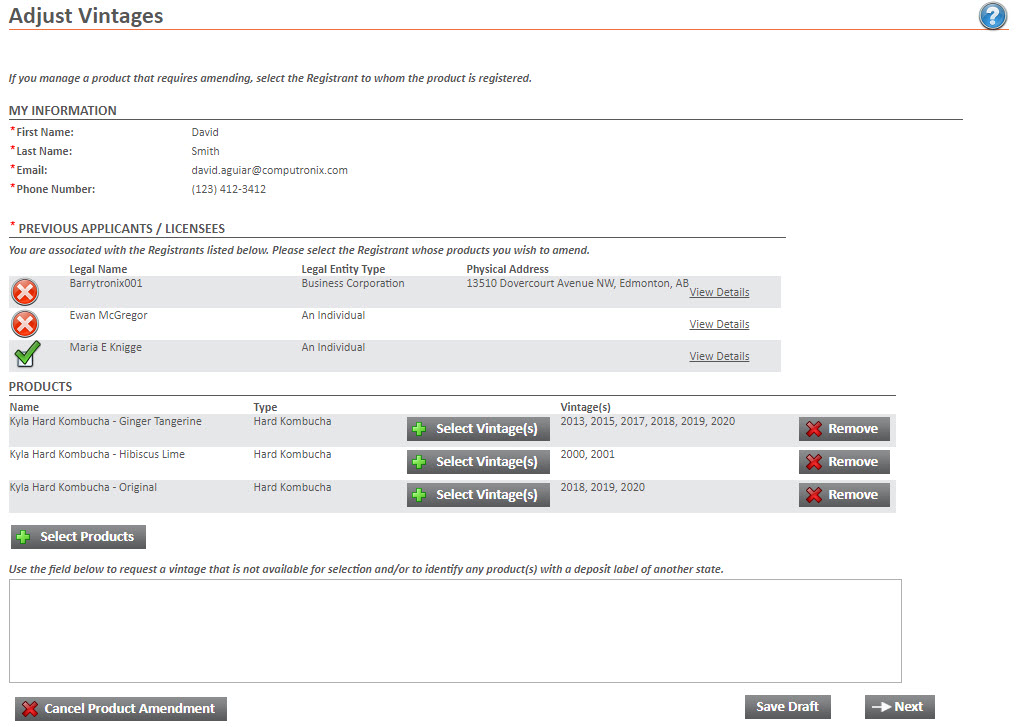Click Kyla Hard Kombucha - Ginger Tangerine name
Image resolution: width=1020 pixels, height=727 pixels.
tap(105, 421)
